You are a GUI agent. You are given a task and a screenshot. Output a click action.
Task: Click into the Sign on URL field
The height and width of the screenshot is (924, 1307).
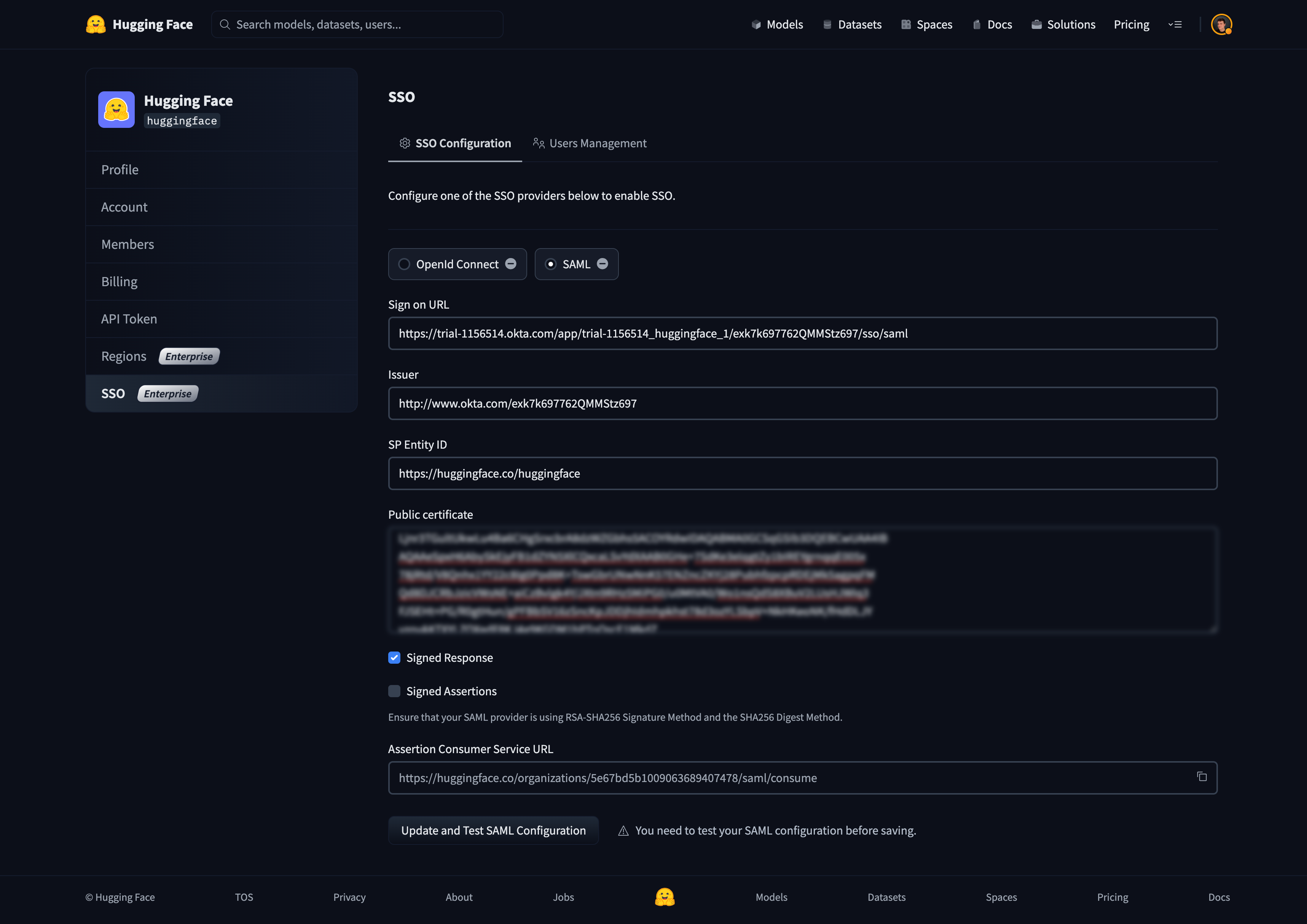coord(802,334)
